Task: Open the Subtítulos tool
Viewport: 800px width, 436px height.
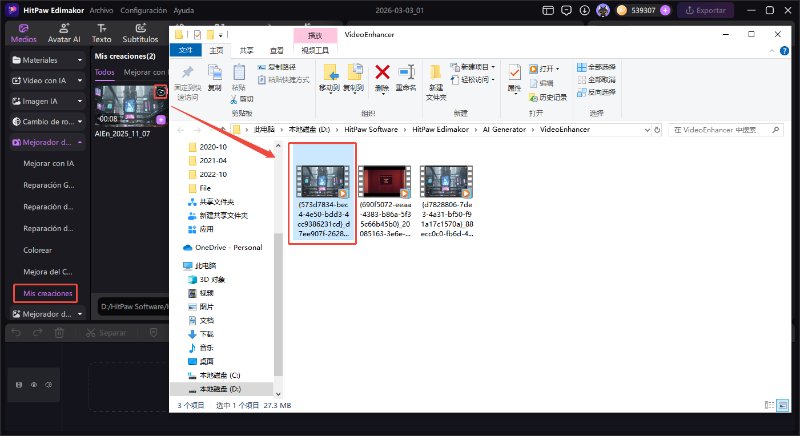Action: pyautogui.click(x=140, y=33)
